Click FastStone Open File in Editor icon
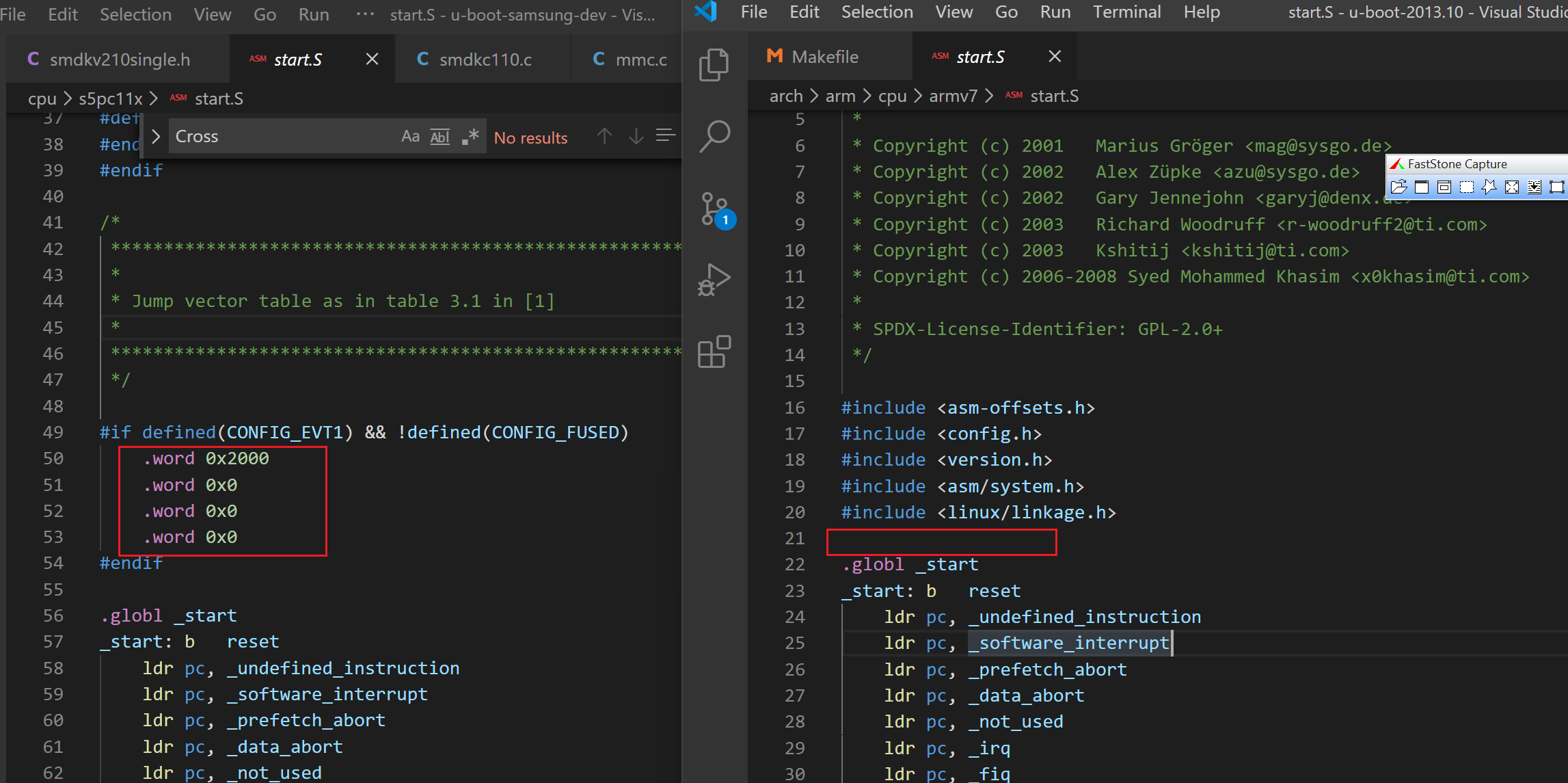This screenshot has width=1568, height=783. coord(1398,187)
